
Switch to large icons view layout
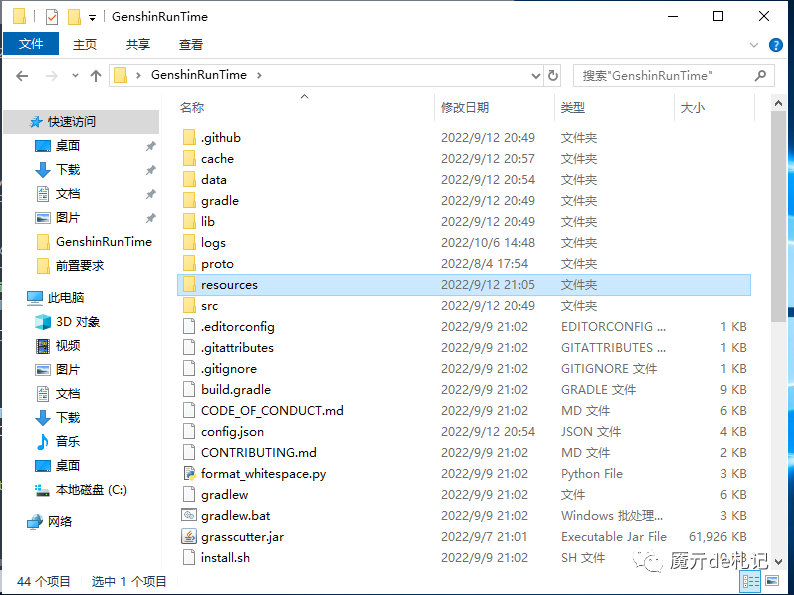(772, 580)
